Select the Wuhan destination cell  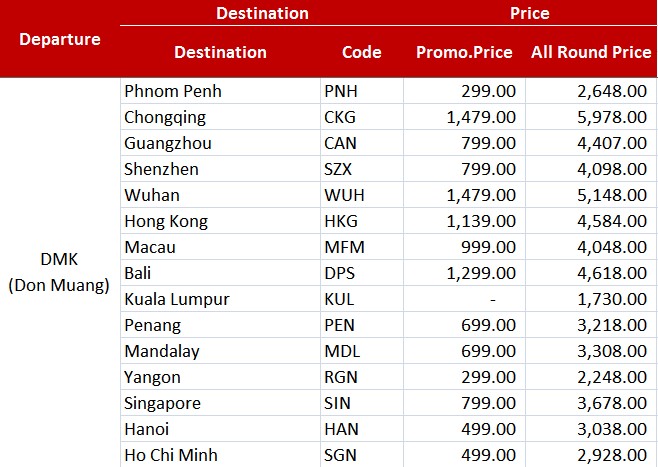[x=220, y=195]
